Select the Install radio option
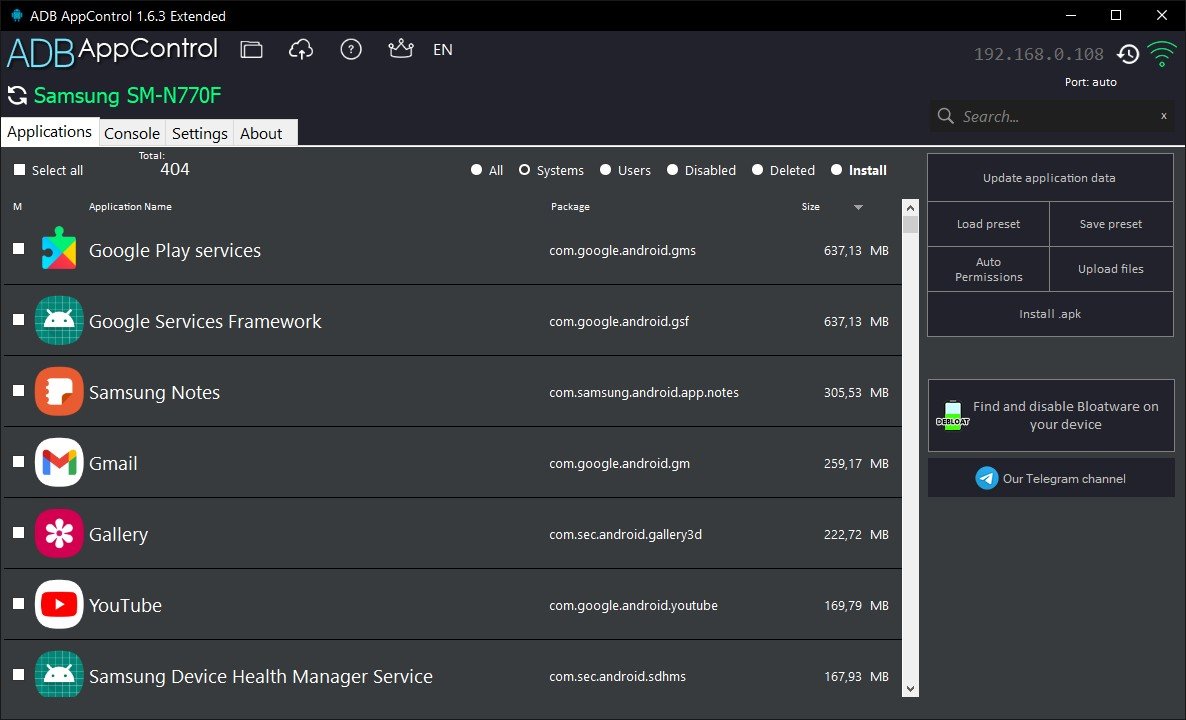 click(836, 170)
